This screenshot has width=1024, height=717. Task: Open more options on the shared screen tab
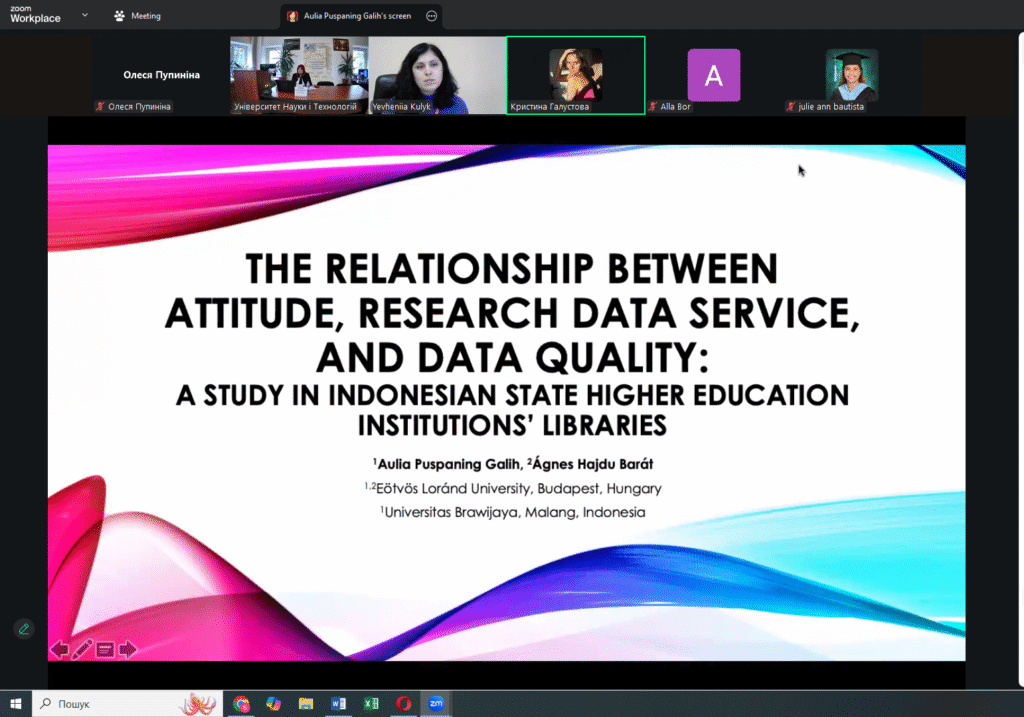(431, 16)
